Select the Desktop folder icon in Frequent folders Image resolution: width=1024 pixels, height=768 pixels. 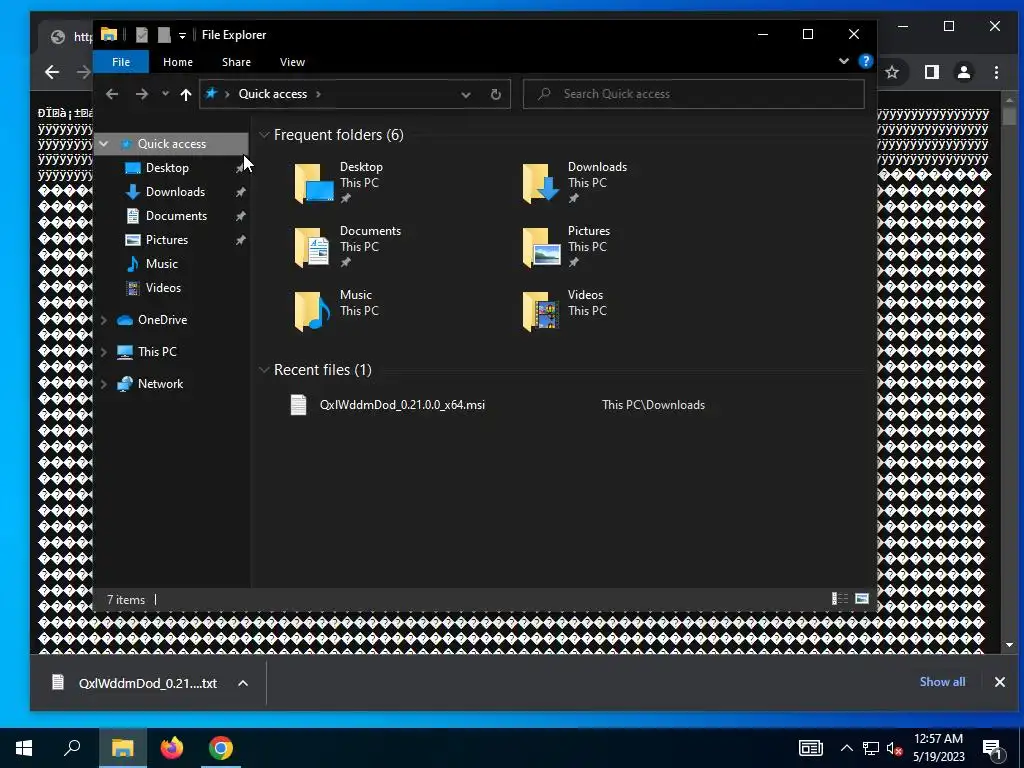click(314, 183)
